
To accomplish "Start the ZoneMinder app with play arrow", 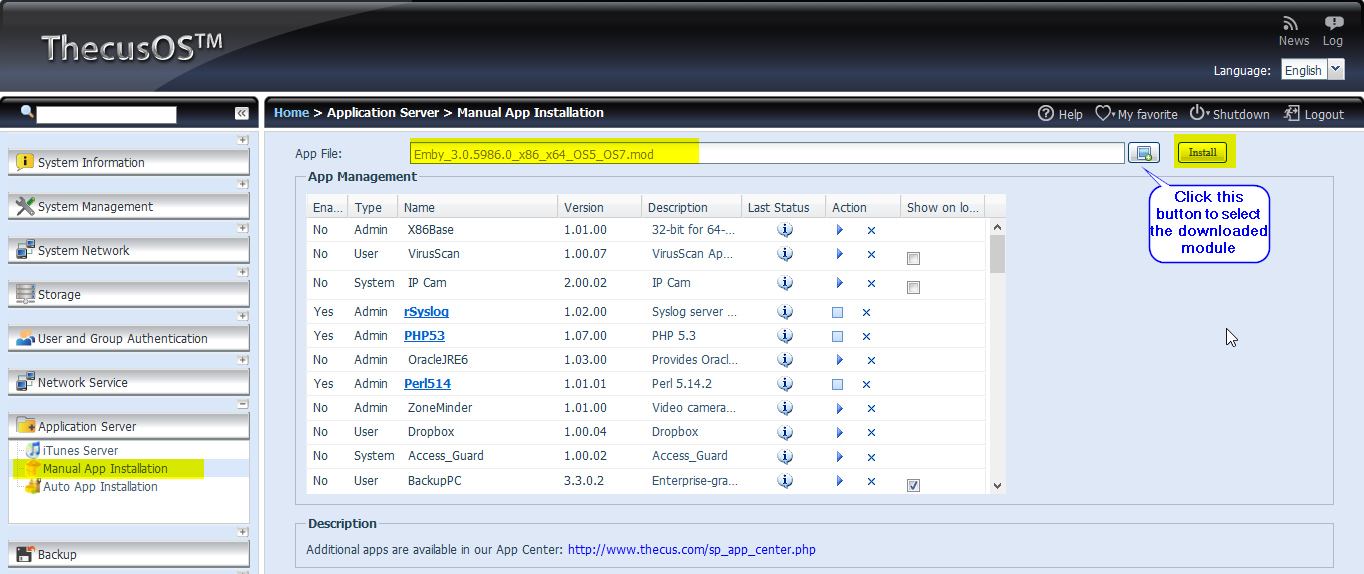I will pyautogui.click(x=839, y=408).
